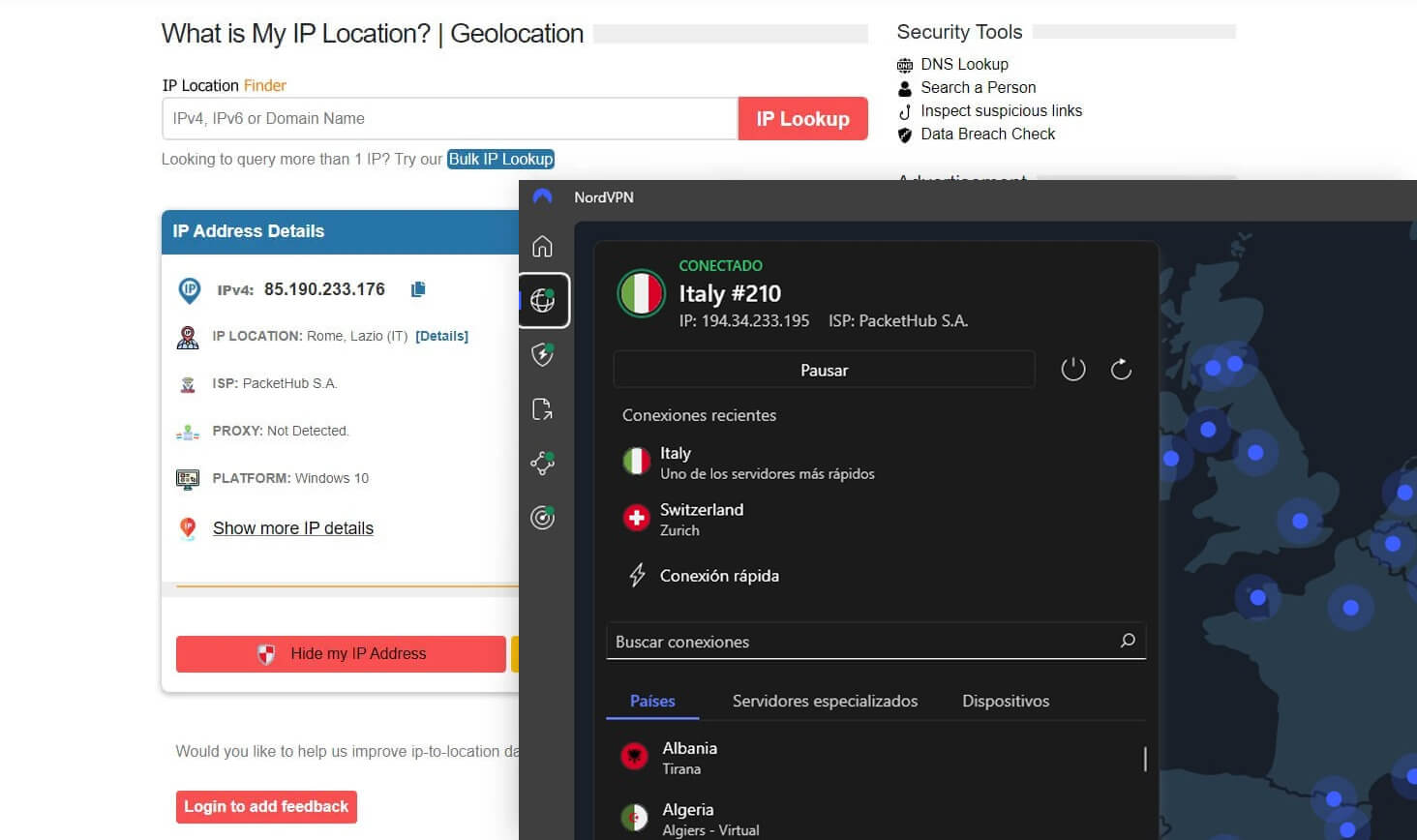
Task: Click the Italy flag in connection header
Action: coord(641,293)
